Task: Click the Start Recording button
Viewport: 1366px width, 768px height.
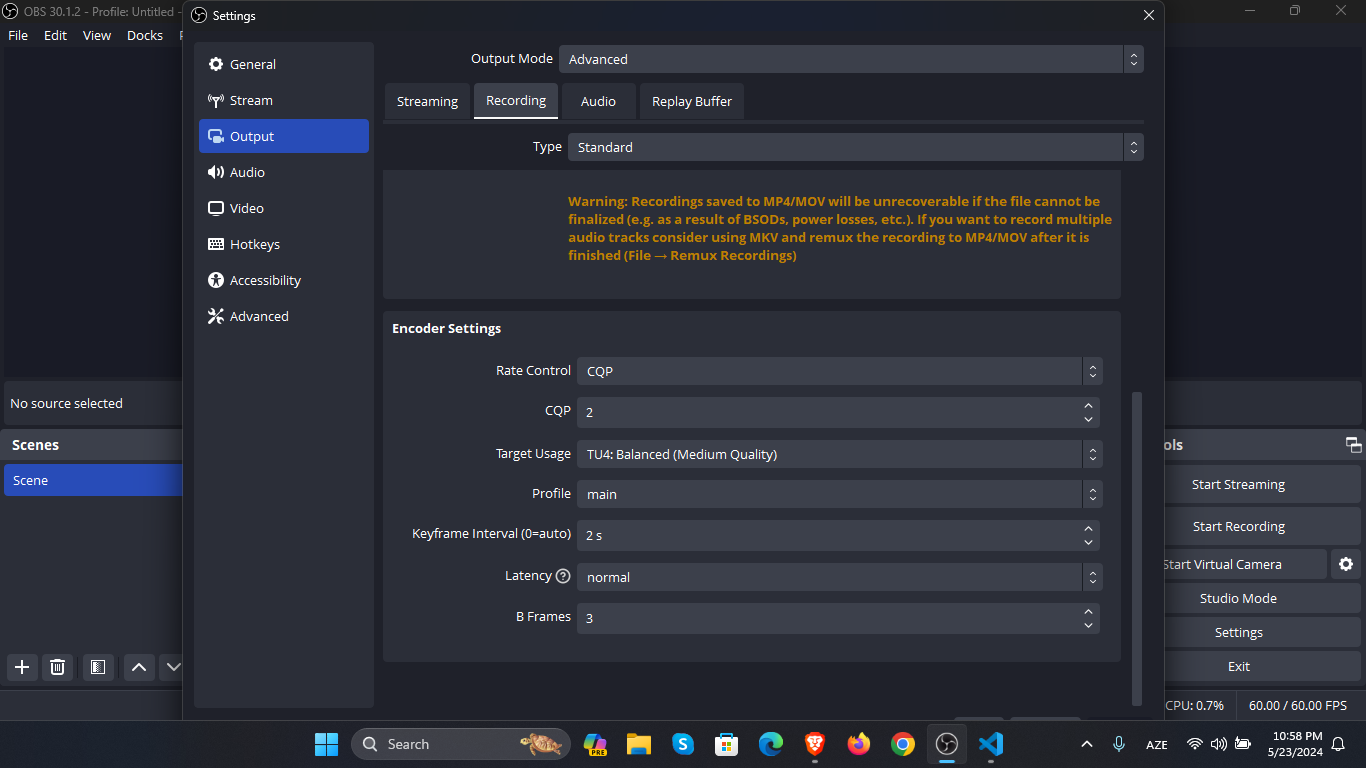Action: point(1239,526)
